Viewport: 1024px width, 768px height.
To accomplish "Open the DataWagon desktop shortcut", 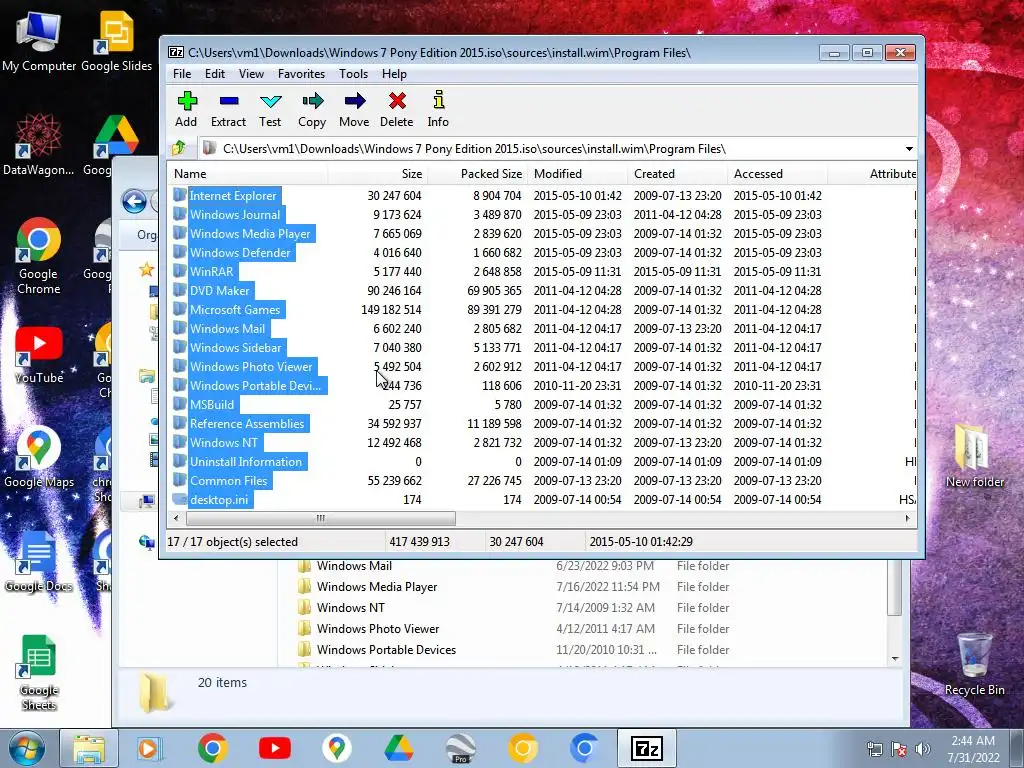I will tap(39, 145).
